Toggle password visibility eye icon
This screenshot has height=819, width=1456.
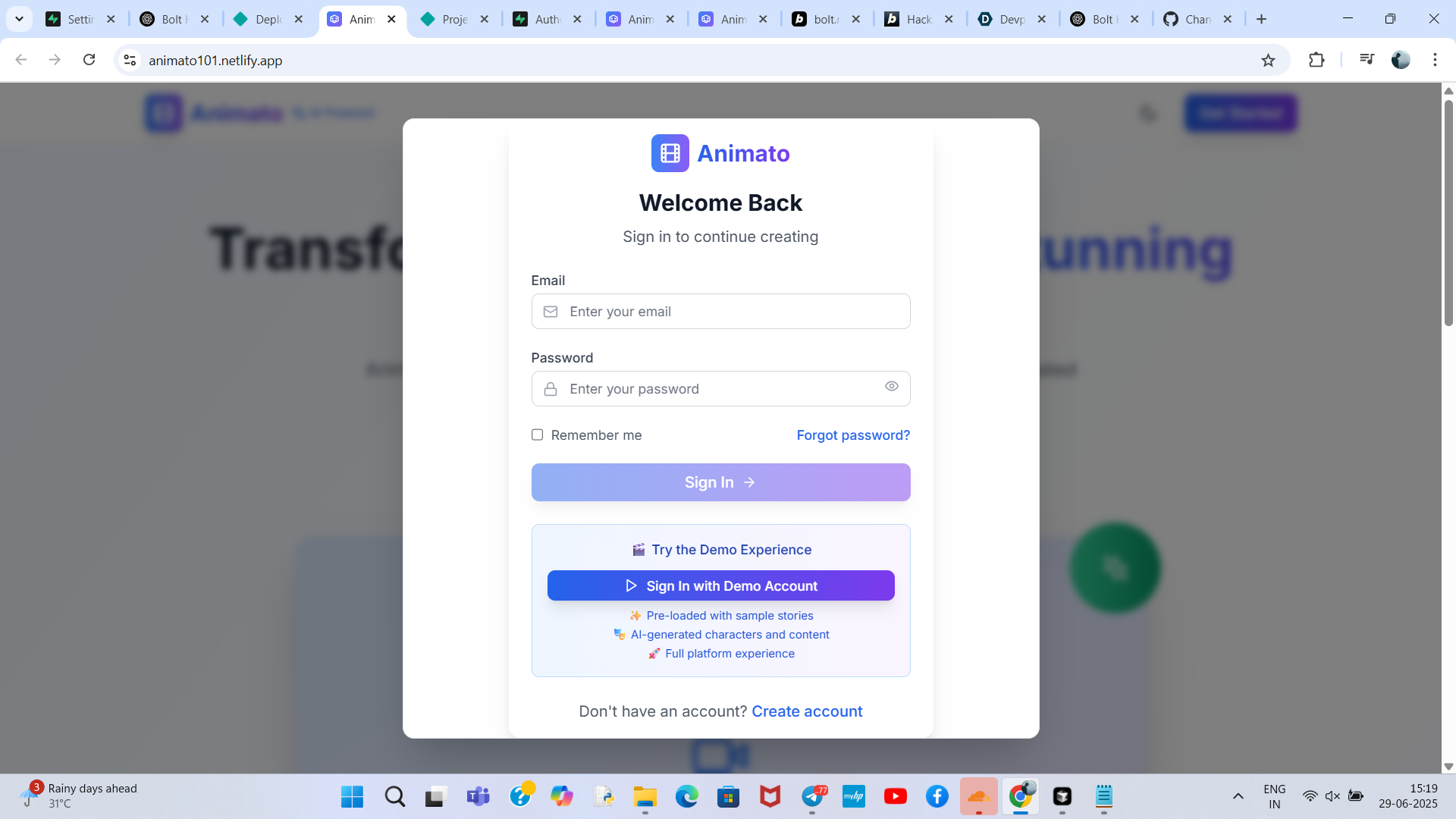pos(891,387)
